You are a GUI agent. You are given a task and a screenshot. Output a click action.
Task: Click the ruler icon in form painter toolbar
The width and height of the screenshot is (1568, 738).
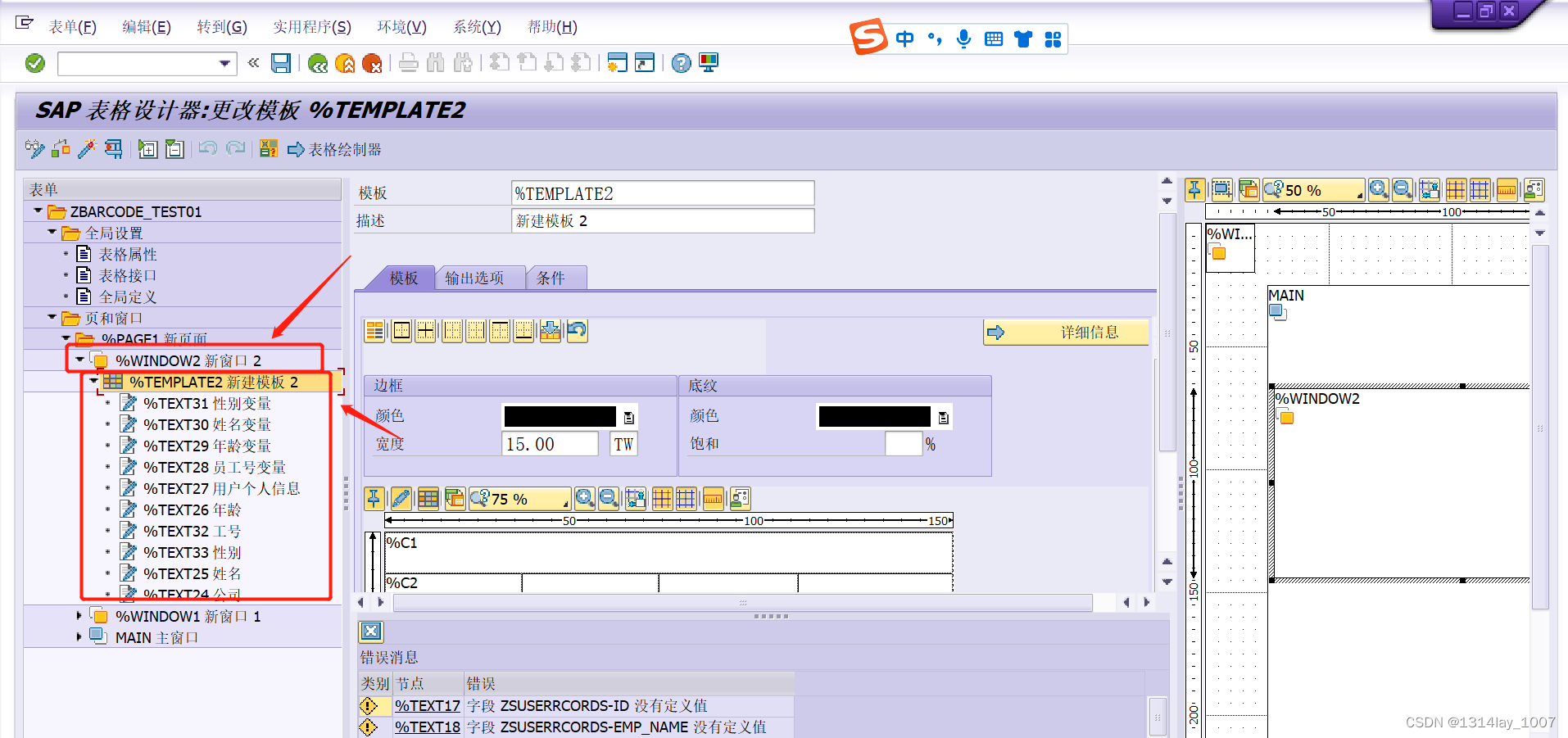pyautogui.click(x=1507, y=190)
